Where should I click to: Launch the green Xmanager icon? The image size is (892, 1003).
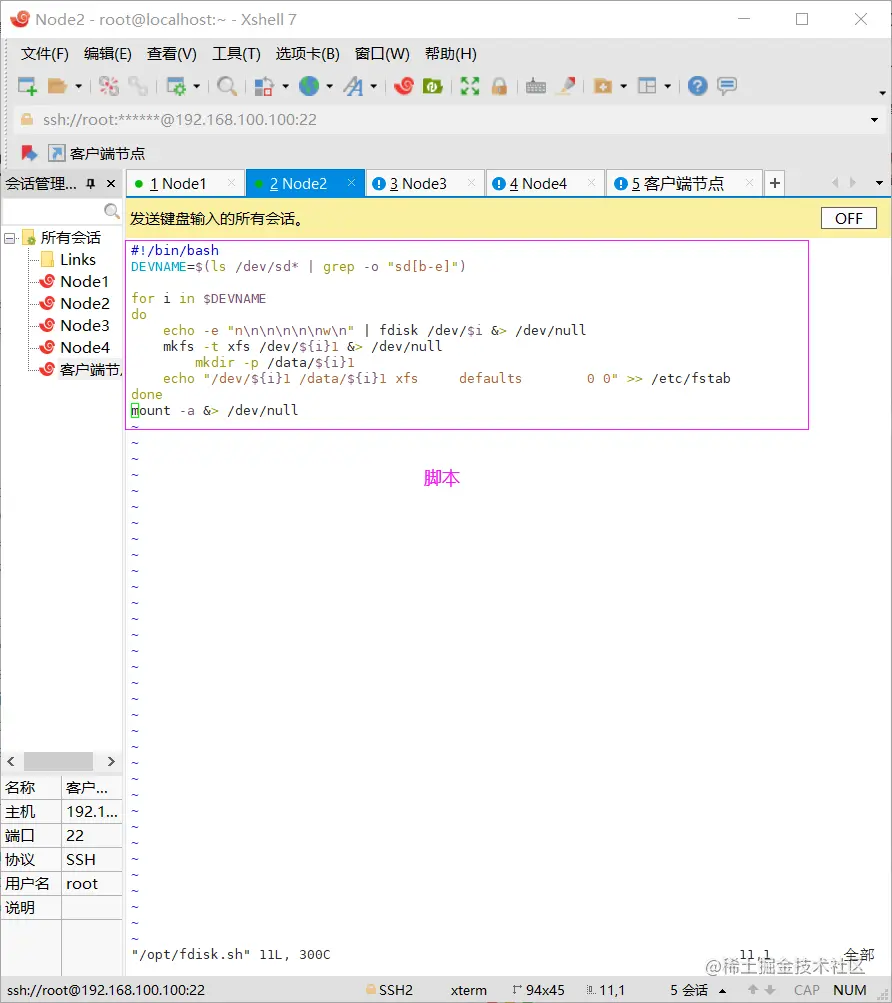(433, 86)
